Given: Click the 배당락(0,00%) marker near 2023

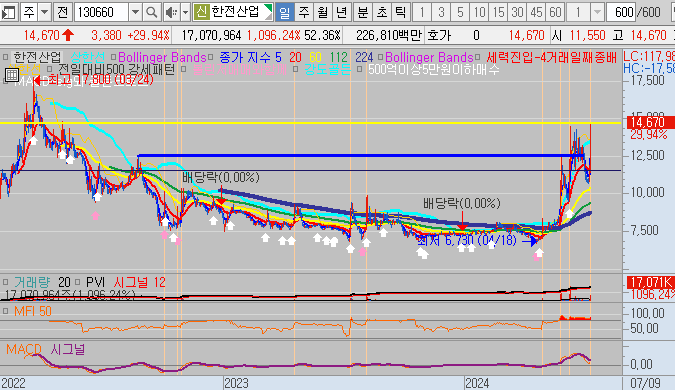Looking at the screenshot, I should (221, 177).
